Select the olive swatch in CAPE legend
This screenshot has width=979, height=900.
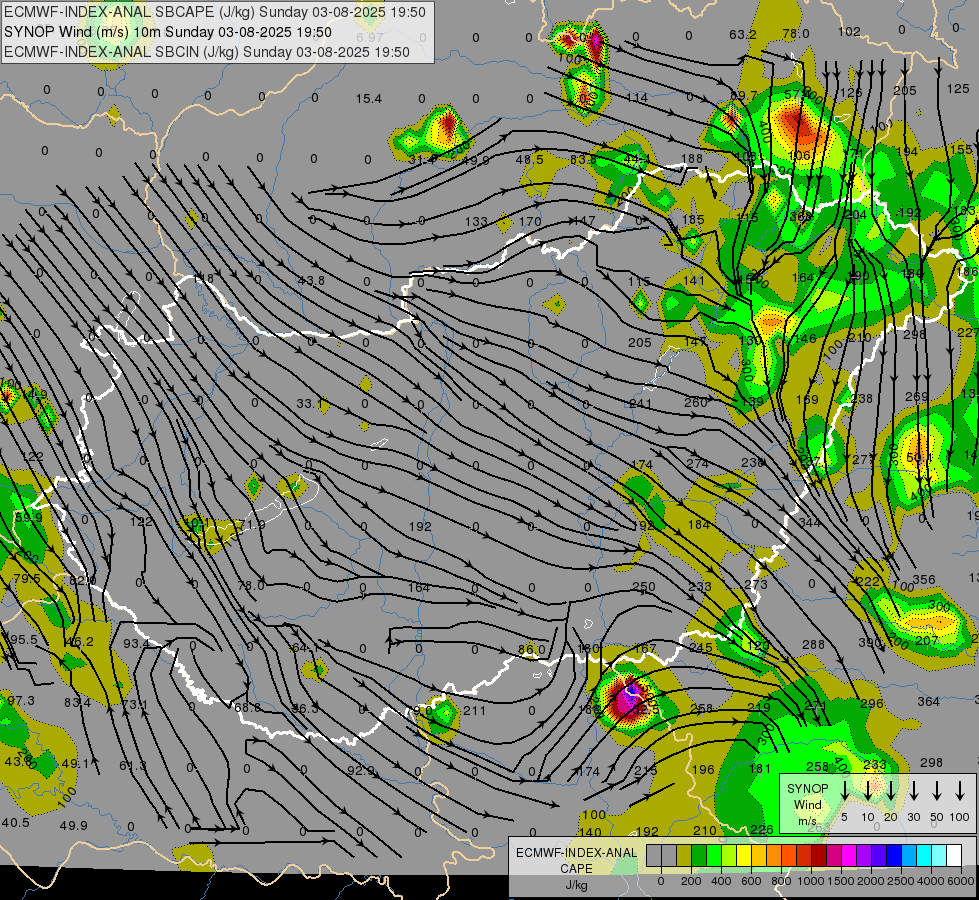coord(684,856)
